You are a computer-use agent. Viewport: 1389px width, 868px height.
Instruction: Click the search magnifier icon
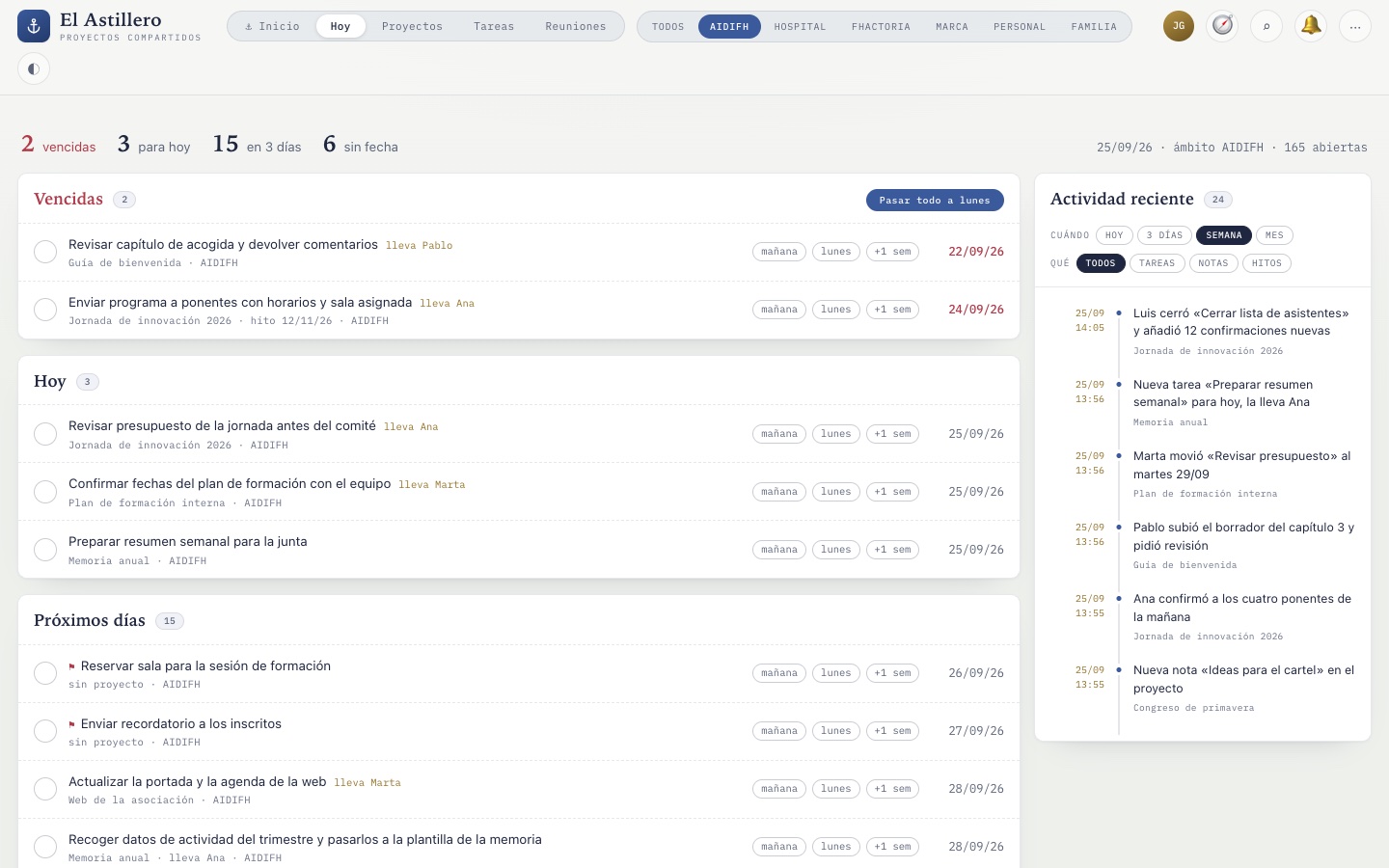click(x=1266, y=26)
